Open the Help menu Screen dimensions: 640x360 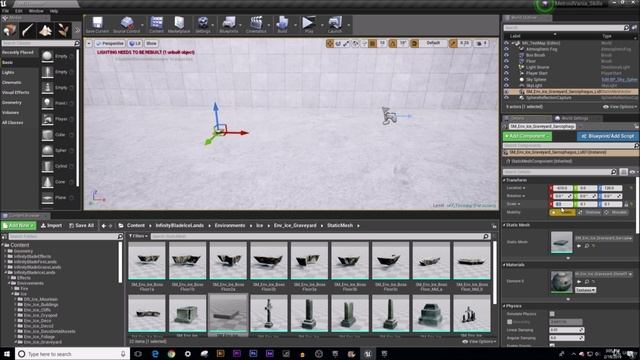(x=54, y=11)
